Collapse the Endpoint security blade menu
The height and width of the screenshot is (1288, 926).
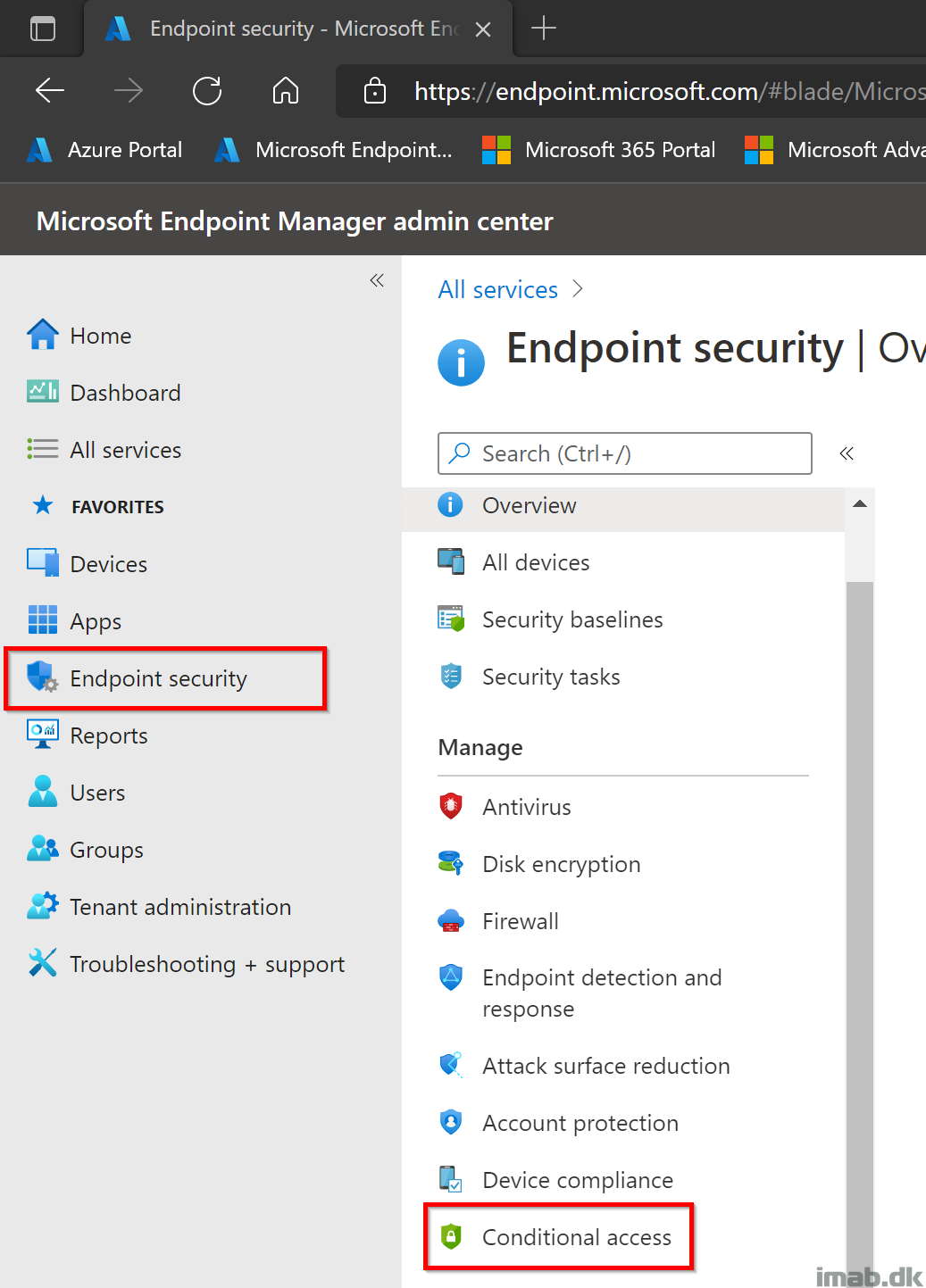(x=847, y=453)
